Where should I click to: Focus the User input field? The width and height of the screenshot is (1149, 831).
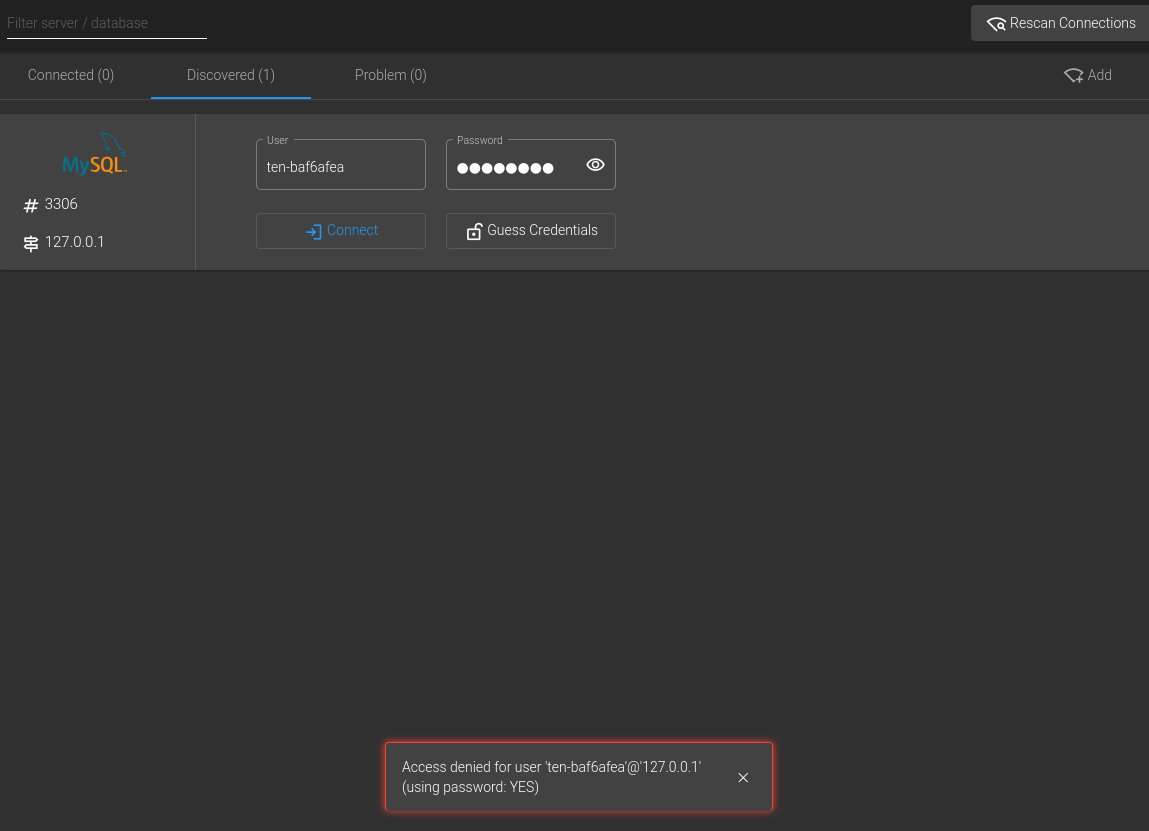[341, 165]
